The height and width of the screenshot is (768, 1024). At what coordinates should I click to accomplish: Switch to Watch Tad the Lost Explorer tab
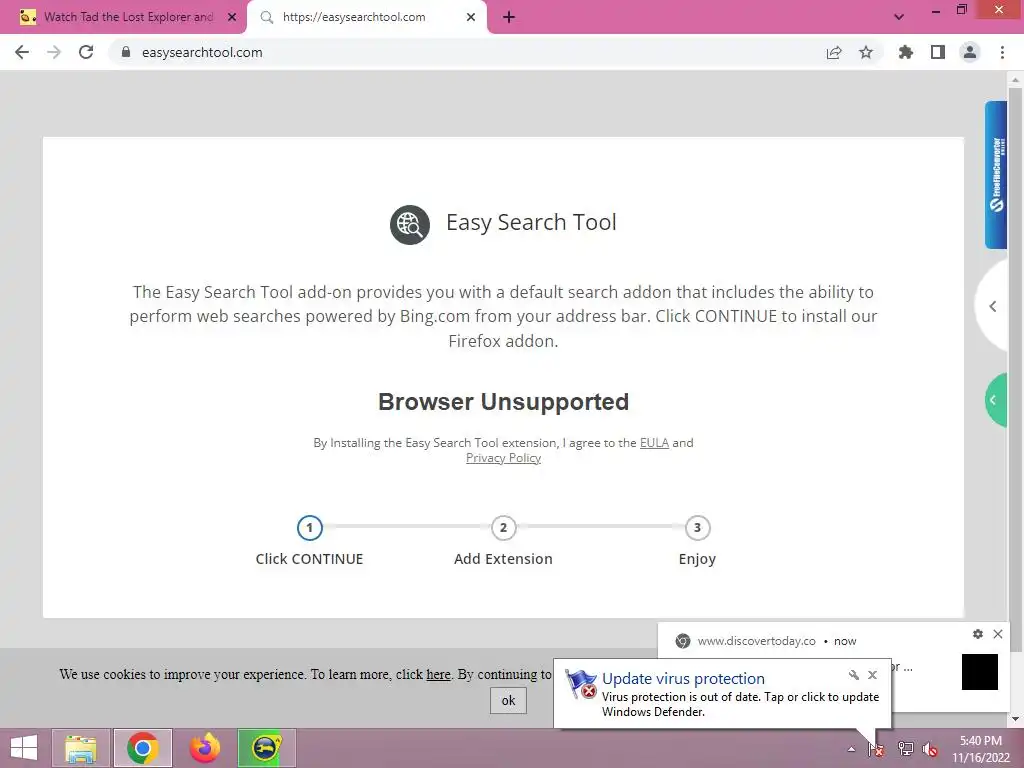click(x=123, y=17)
